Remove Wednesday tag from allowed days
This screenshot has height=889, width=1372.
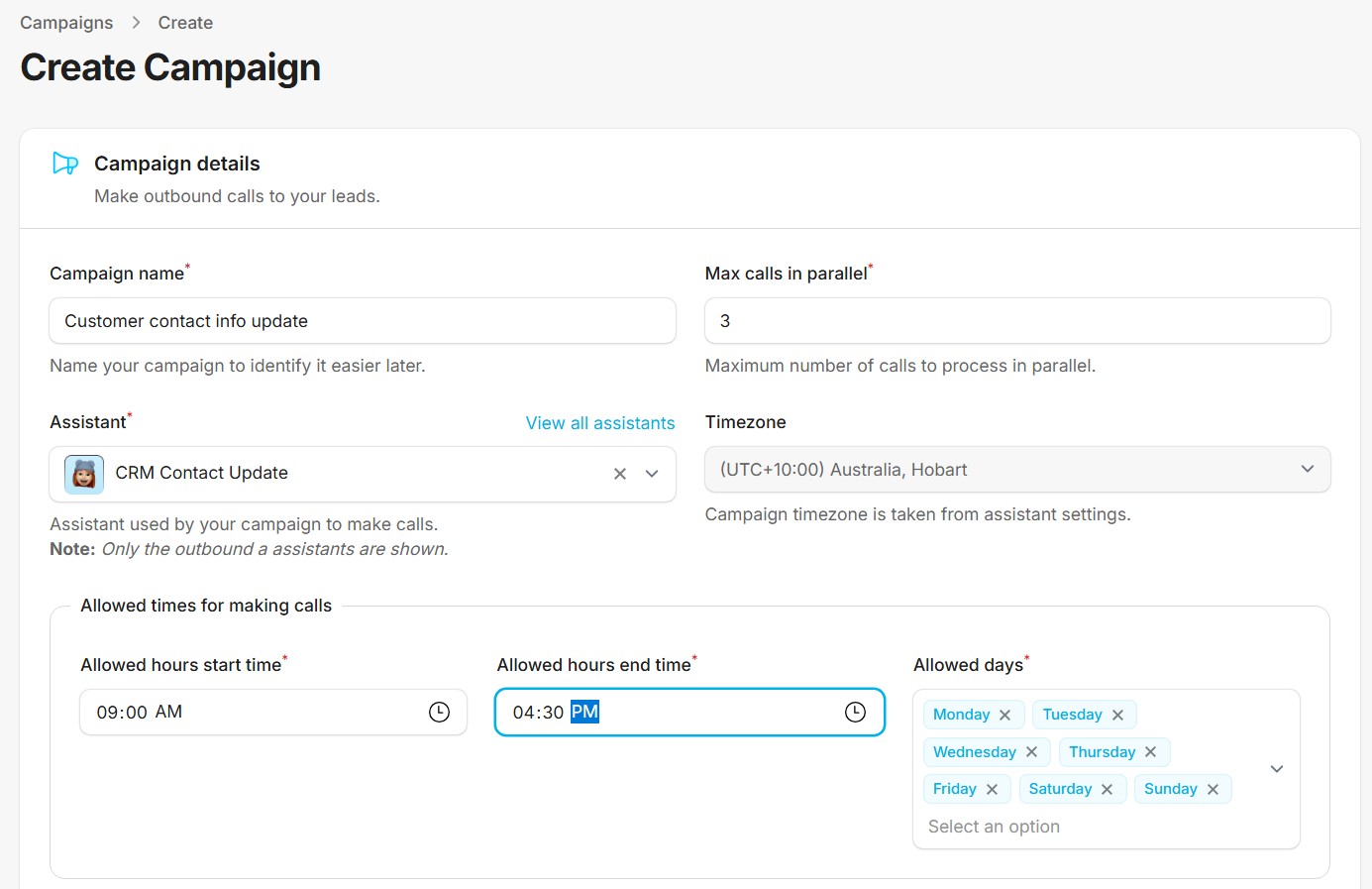[1031, 752]
